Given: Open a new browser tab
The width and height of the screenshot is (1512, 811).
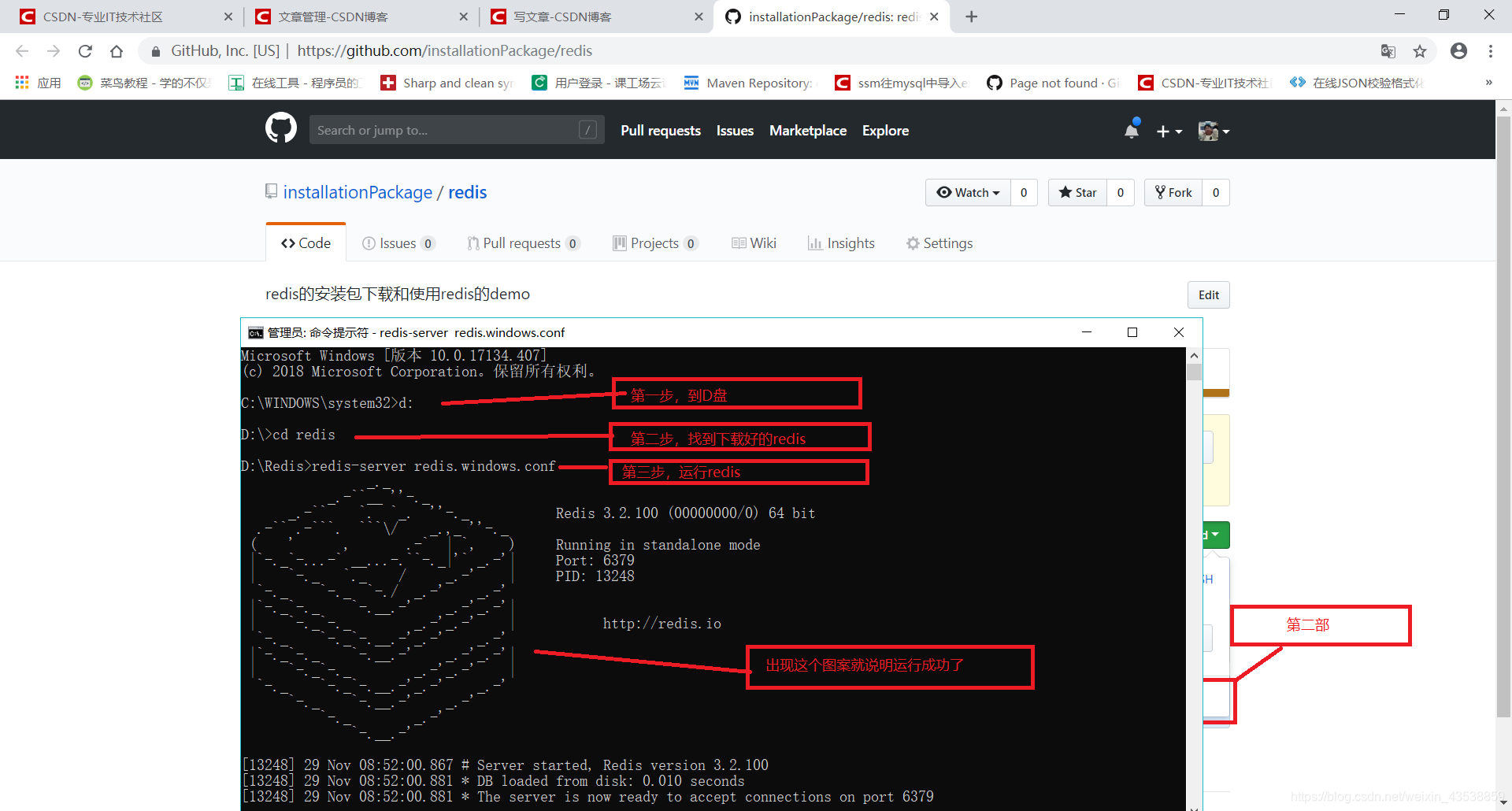Looking at the screenshot, I should coord(972,17).
